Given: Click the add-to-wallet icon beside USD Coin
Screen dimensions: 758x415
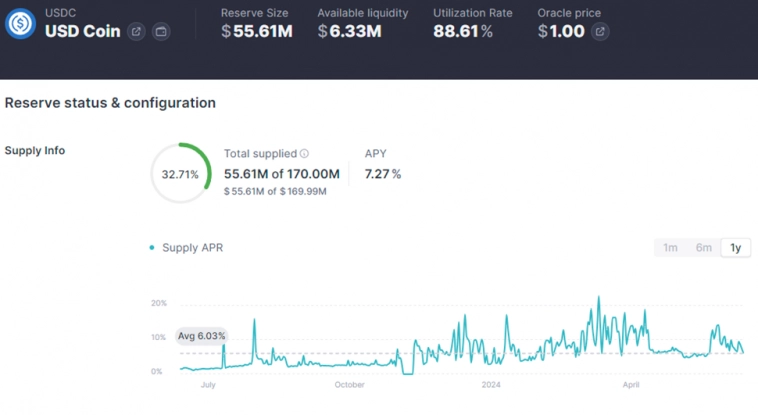Looking at the screenshot, I should (161, 32).
